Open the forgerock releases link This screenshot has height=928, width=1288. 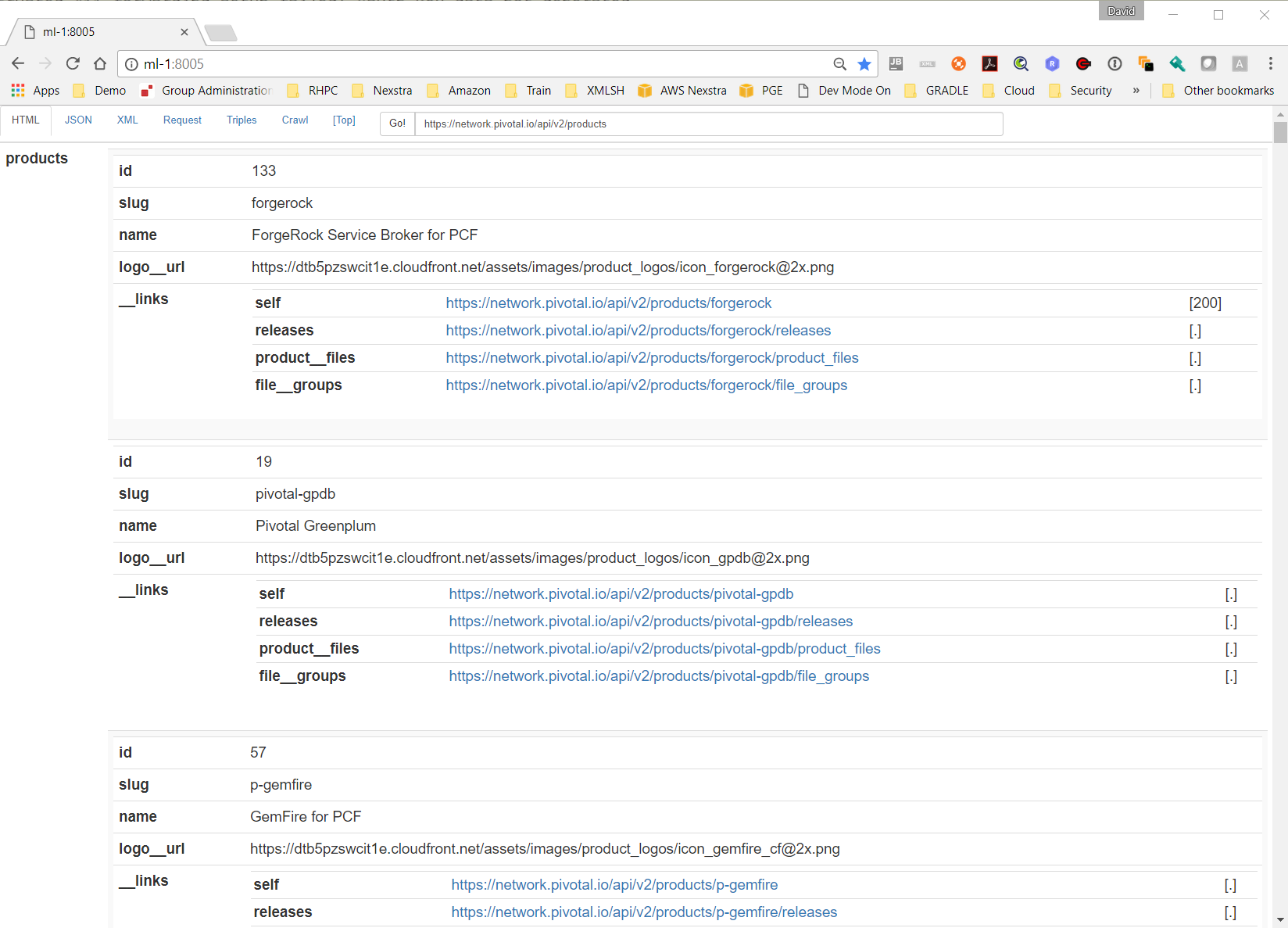638,331
